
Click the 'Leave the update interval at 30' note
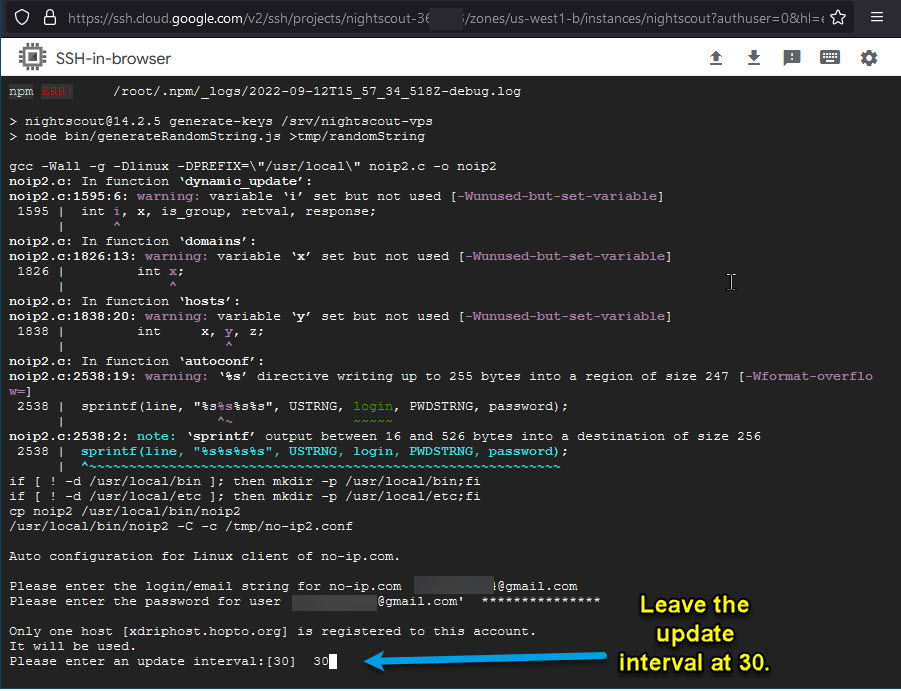click(694, 634)
